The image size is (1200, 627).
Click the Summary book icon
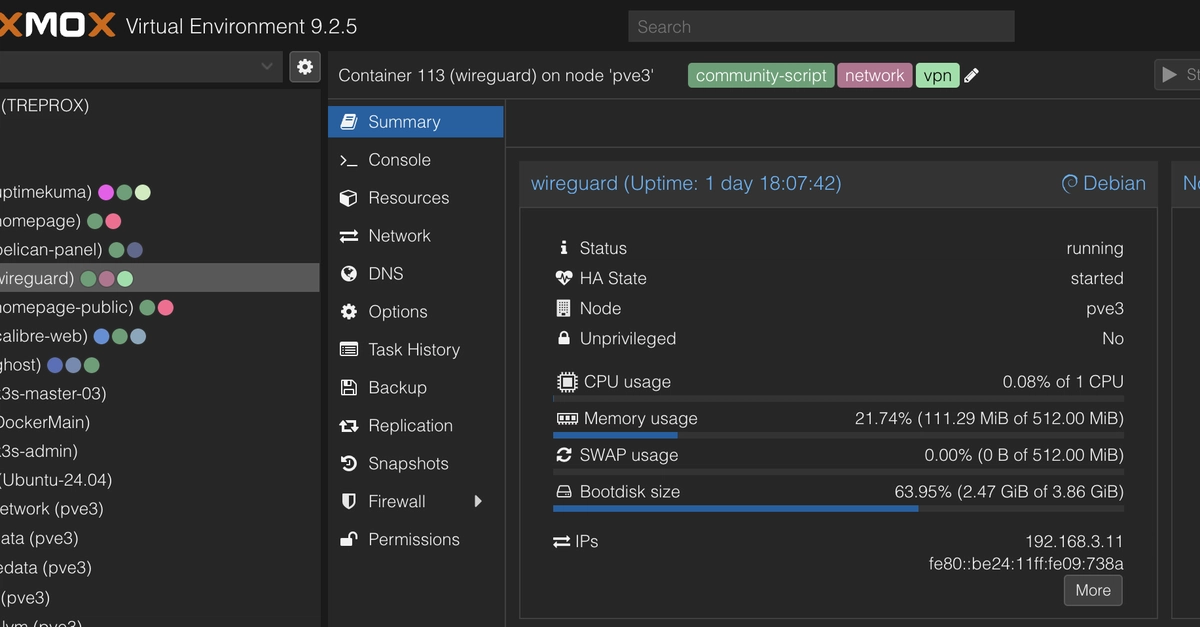349,122
